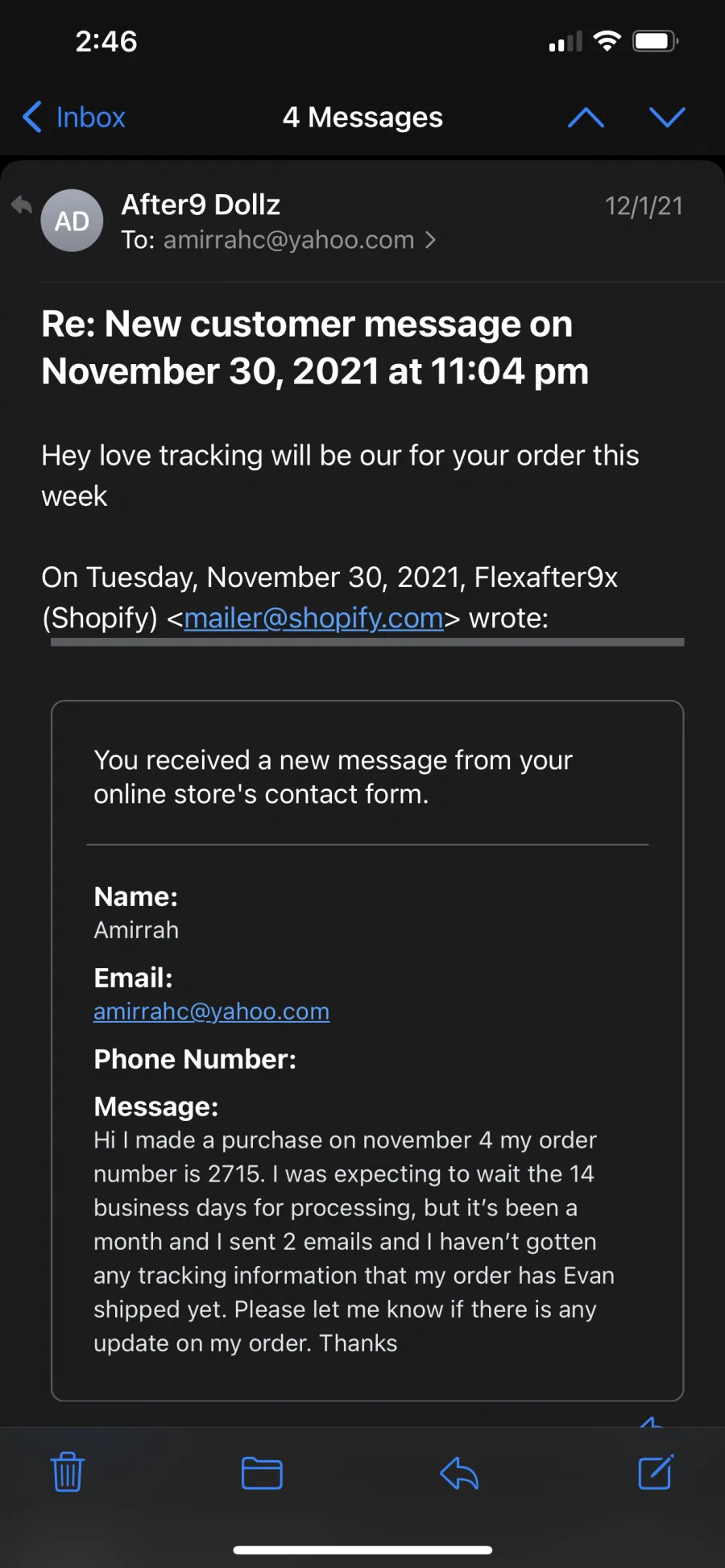The height and width of the screenshot is (1568, 725).
Task: Show previous message with up arrow
Action: coord(586,118)
